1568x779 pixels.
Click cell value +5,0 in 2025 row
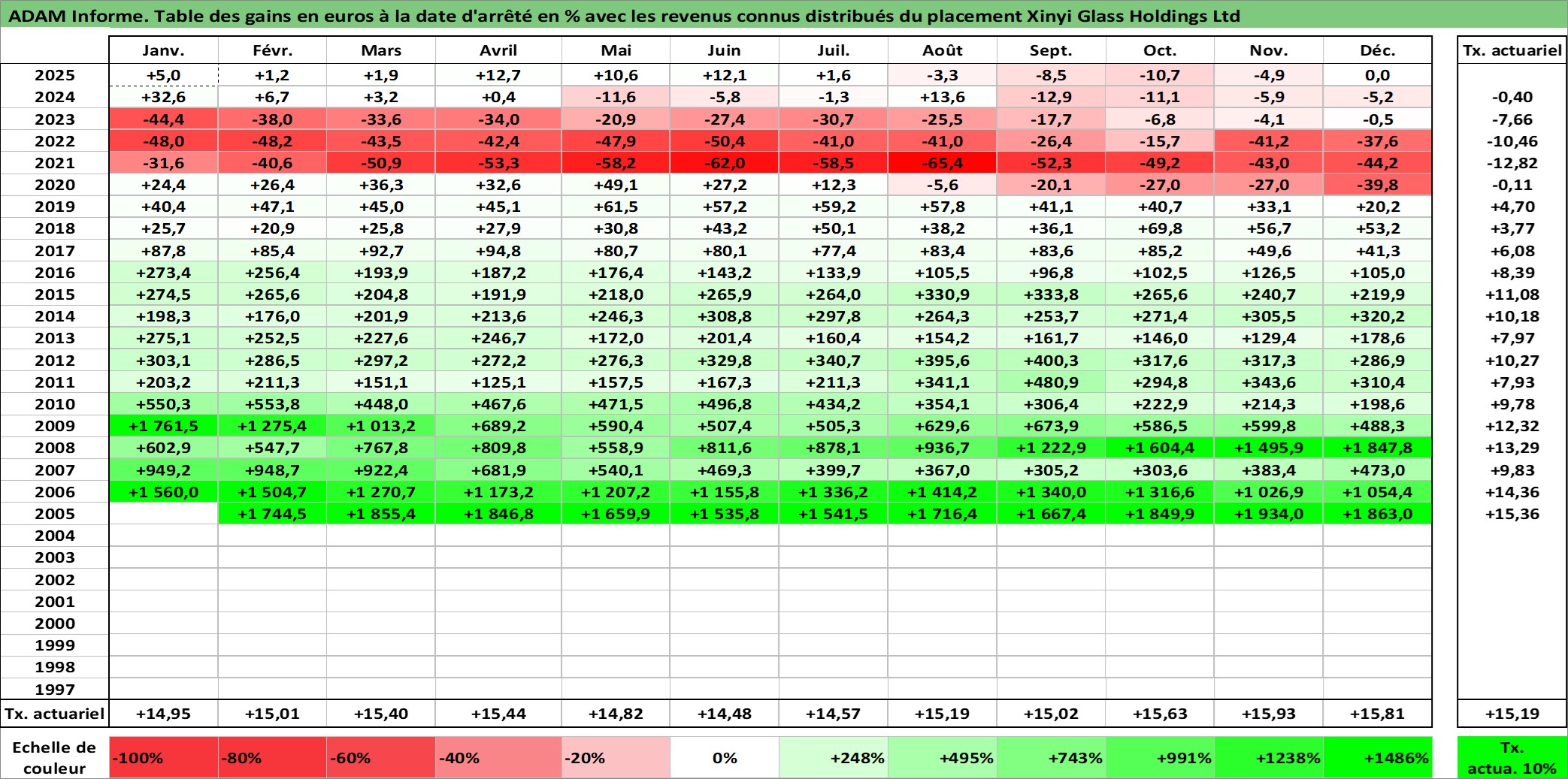pos(164,75)
